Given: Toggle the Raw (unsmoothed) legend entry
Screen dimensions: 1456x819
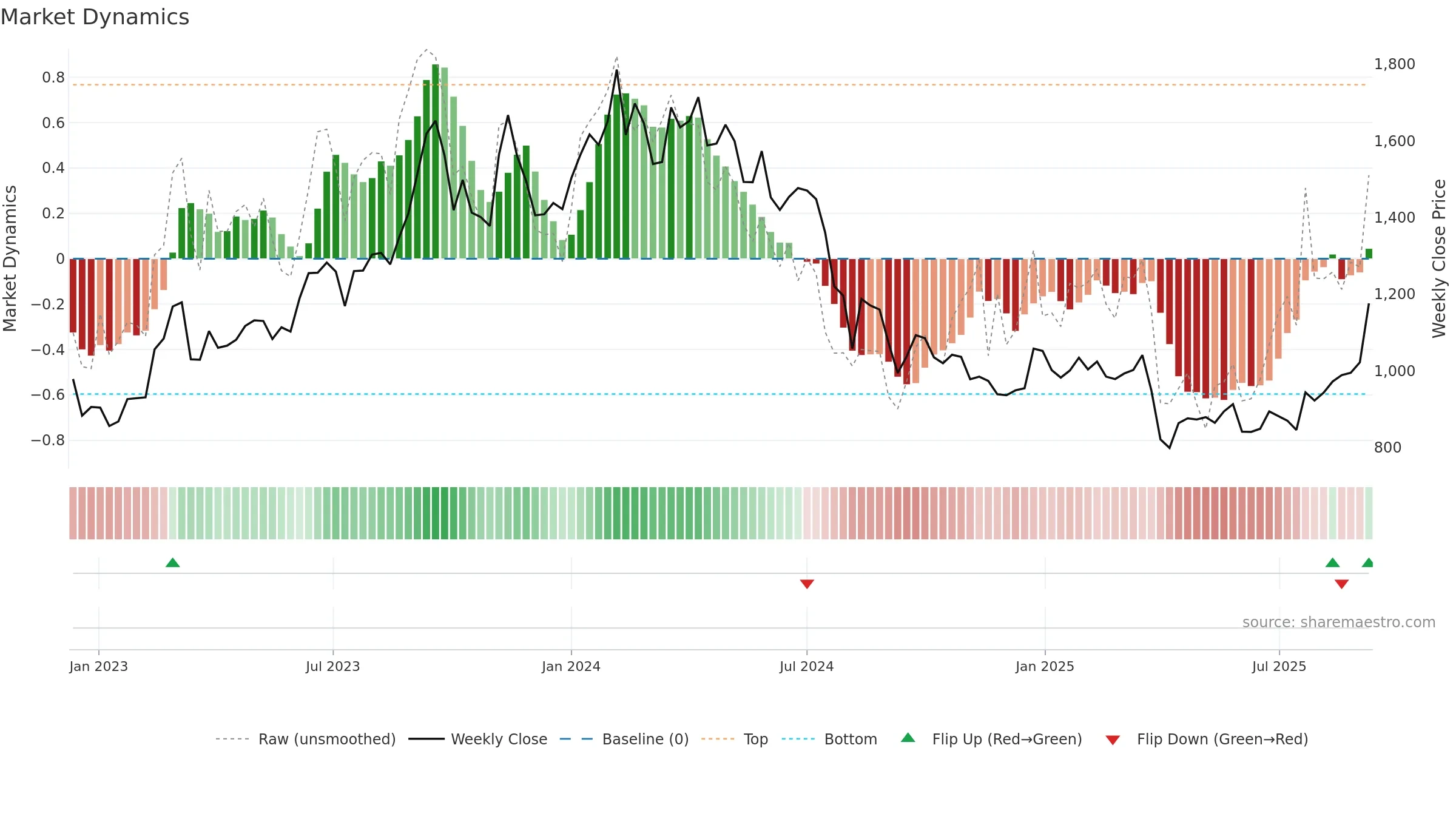Looking at the screenshot, I should click(x=305, y=739).
